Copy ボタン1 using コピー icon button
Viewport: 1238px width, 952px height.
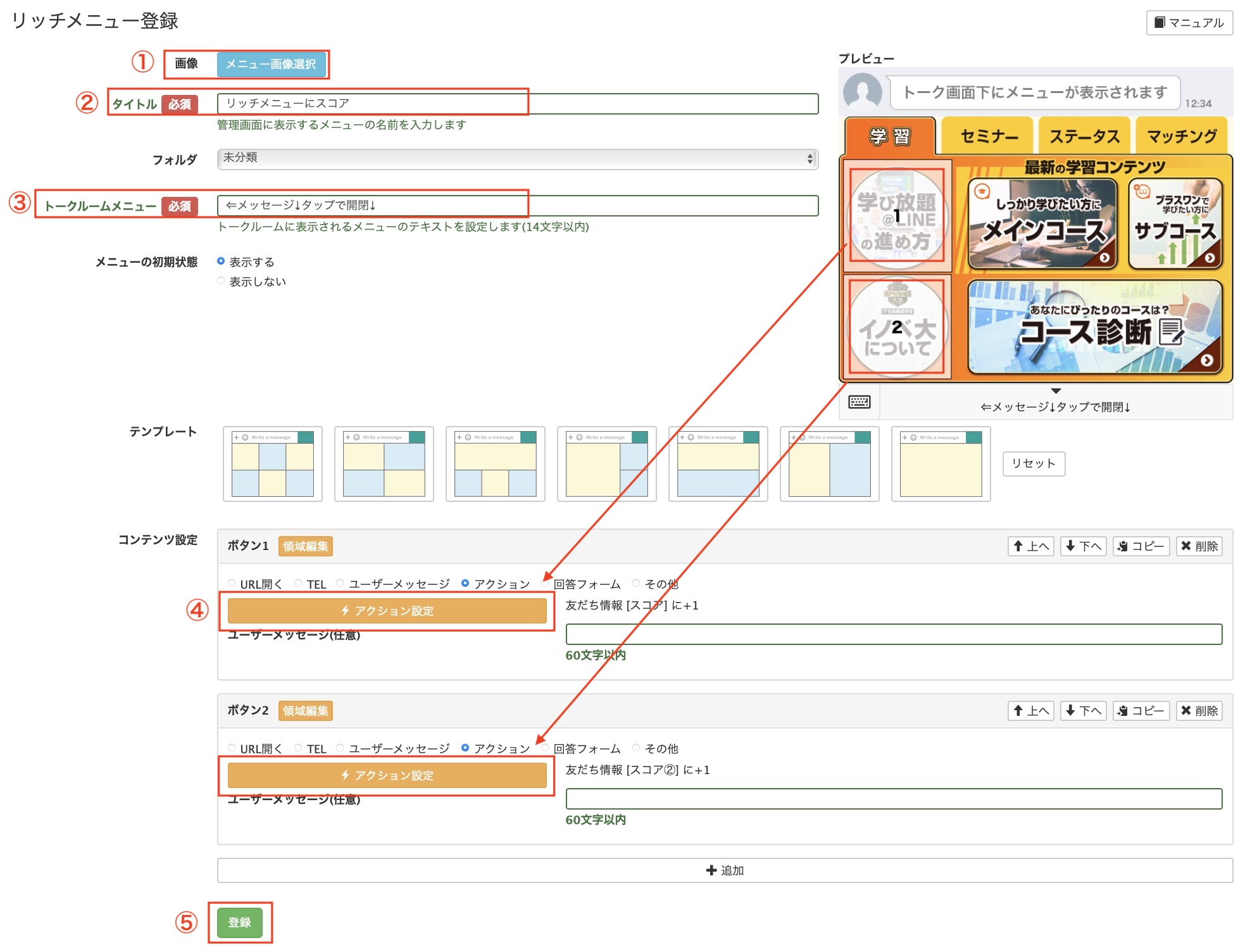(x=1141, y=546)
